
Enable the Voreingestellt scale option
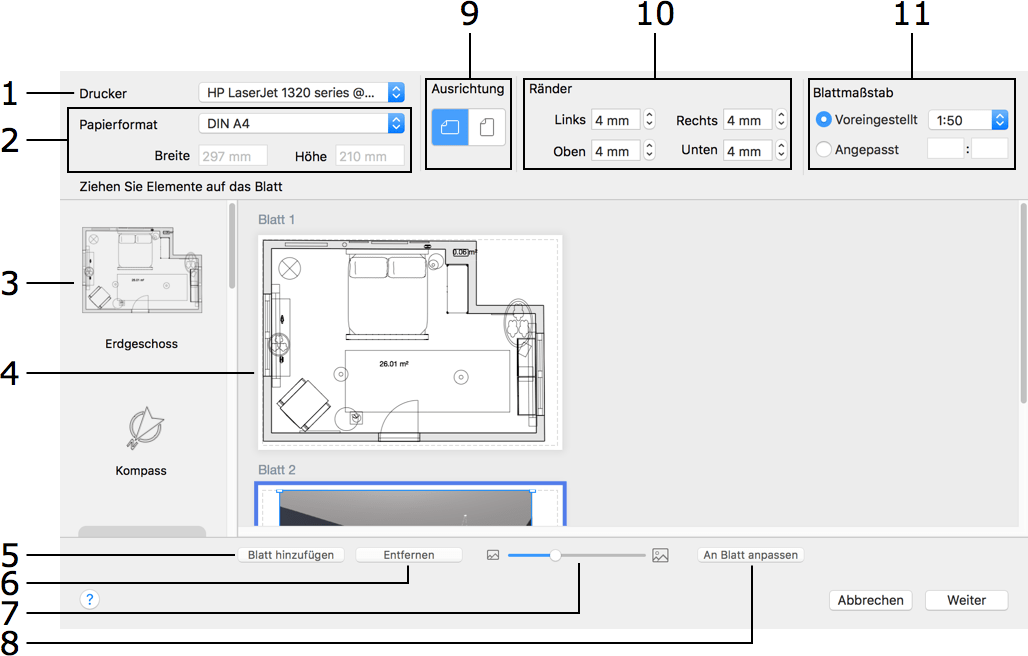(823, 119)
